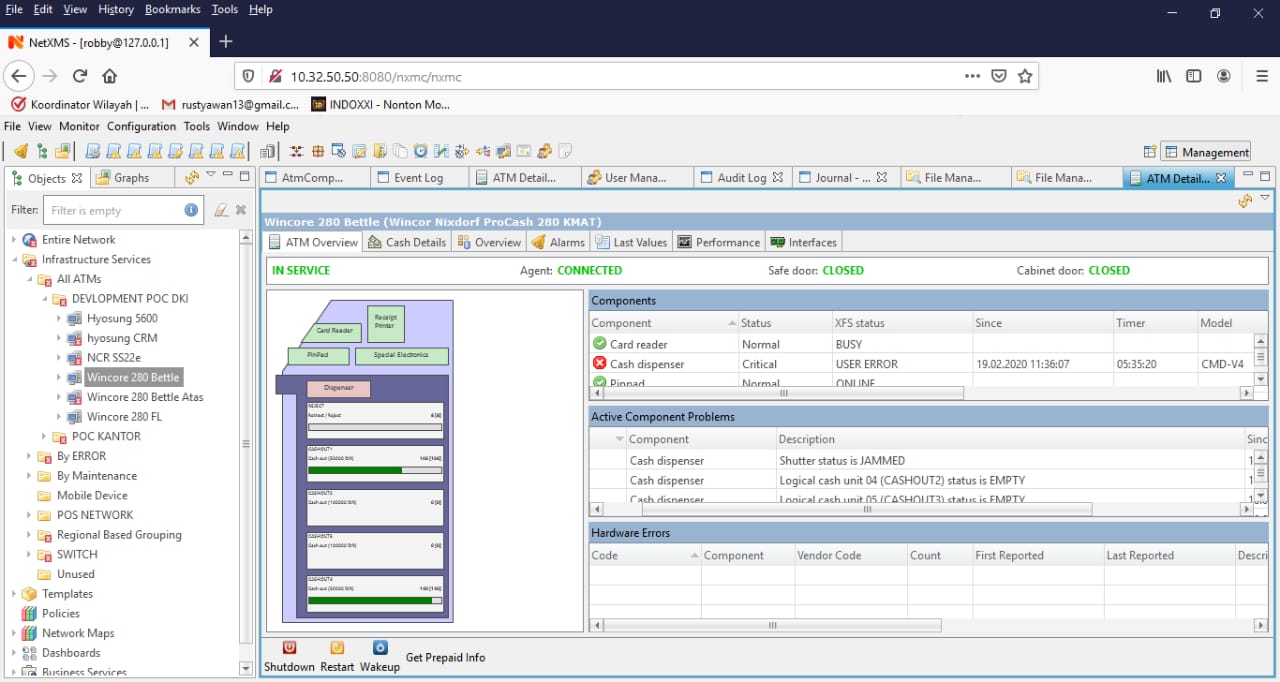Expand the POC KANTOR node

[45, 437]
